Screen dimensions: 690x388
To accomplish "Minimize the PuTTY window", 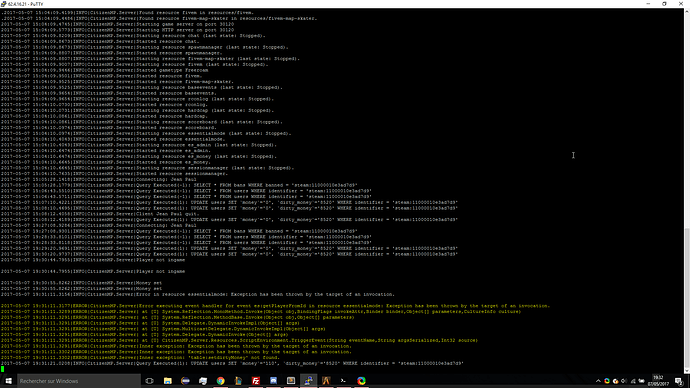I will 648,4.
